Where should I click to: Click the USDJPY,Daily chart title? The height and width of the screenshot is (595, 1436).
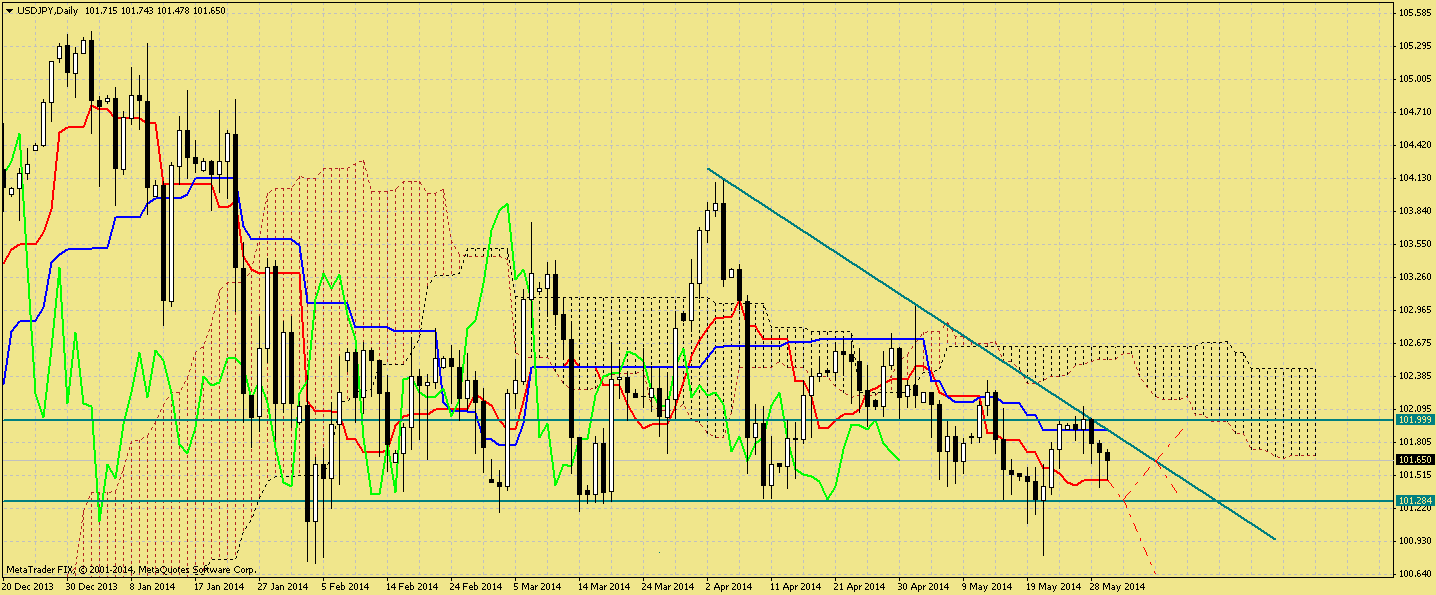(x=49, y=9)
